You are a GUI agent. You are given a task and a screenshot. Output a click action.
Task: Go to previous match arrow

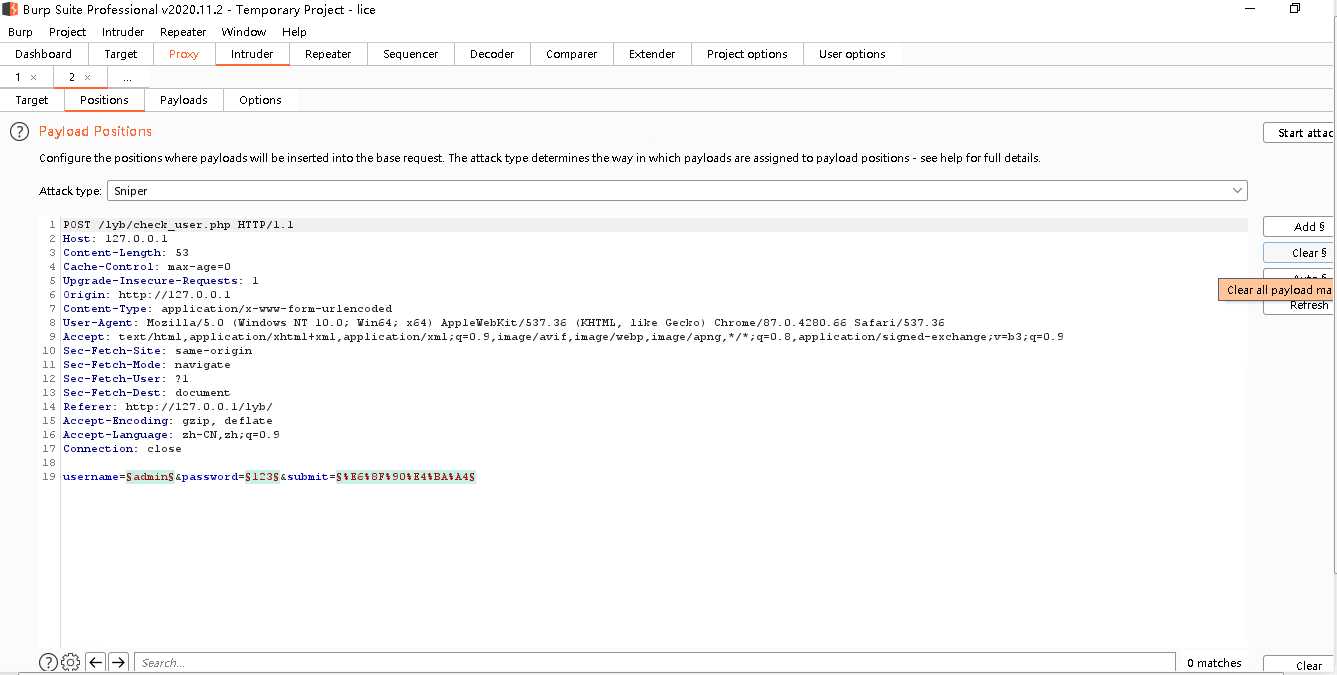[96, 662]
